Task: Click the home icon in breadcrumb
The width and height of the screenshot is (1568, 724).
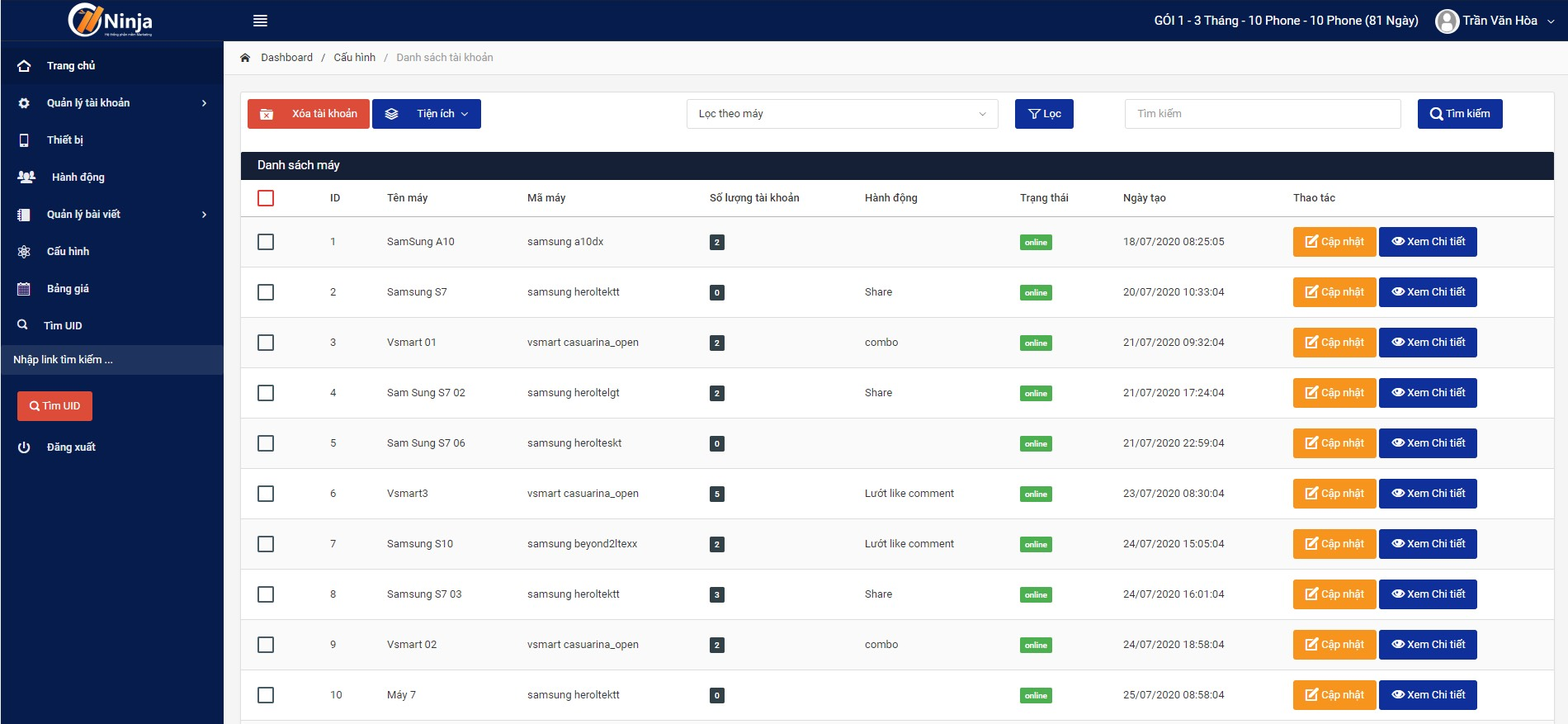Action: 245,58
